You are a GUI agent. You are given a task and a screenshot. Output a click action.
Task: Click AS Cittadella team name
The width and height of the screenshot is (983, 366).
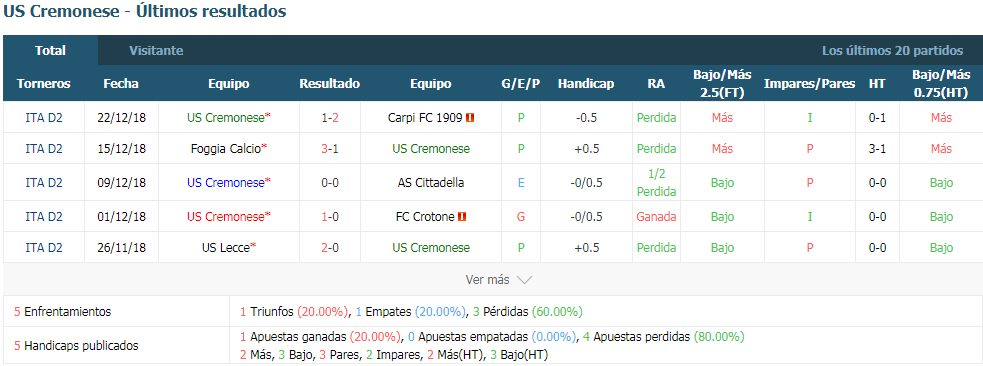[430, 183]
